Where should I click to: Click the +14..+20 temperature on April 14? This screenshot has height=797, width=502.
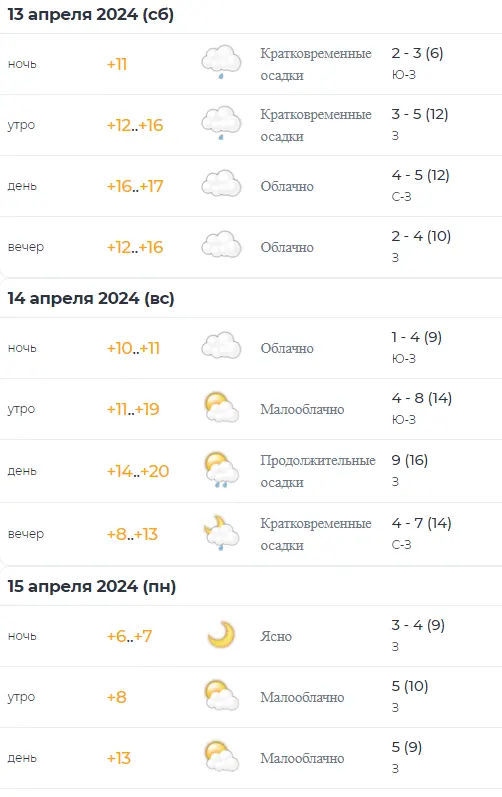point(138,471)
